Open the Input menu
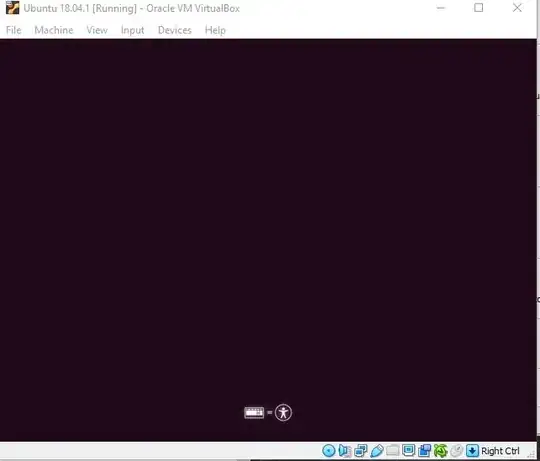This screenshot has height=461, width=540. tap(132, 30)
